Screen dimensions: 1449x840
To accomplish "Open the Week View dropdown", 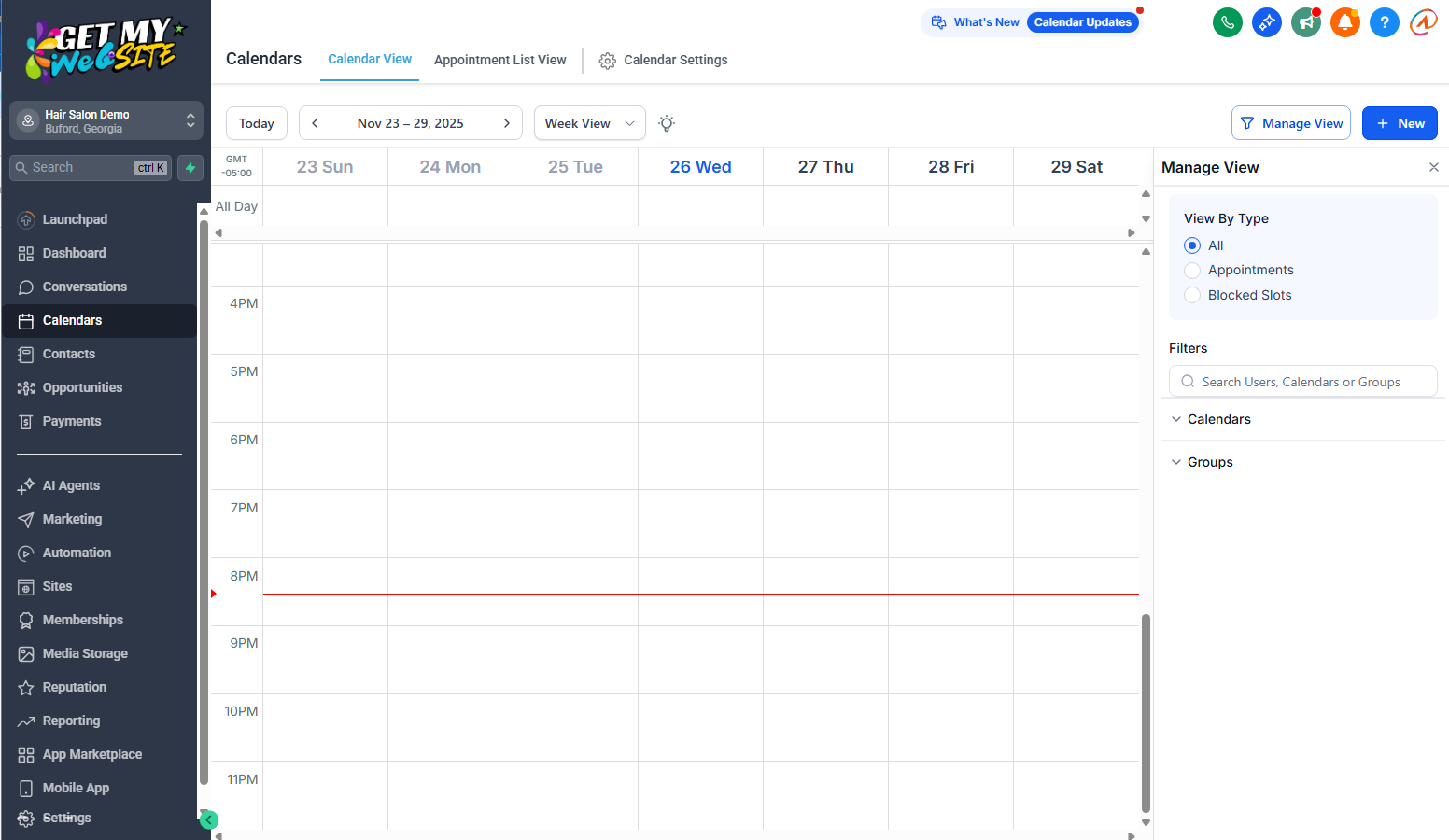I will click(x=589, y=123).
